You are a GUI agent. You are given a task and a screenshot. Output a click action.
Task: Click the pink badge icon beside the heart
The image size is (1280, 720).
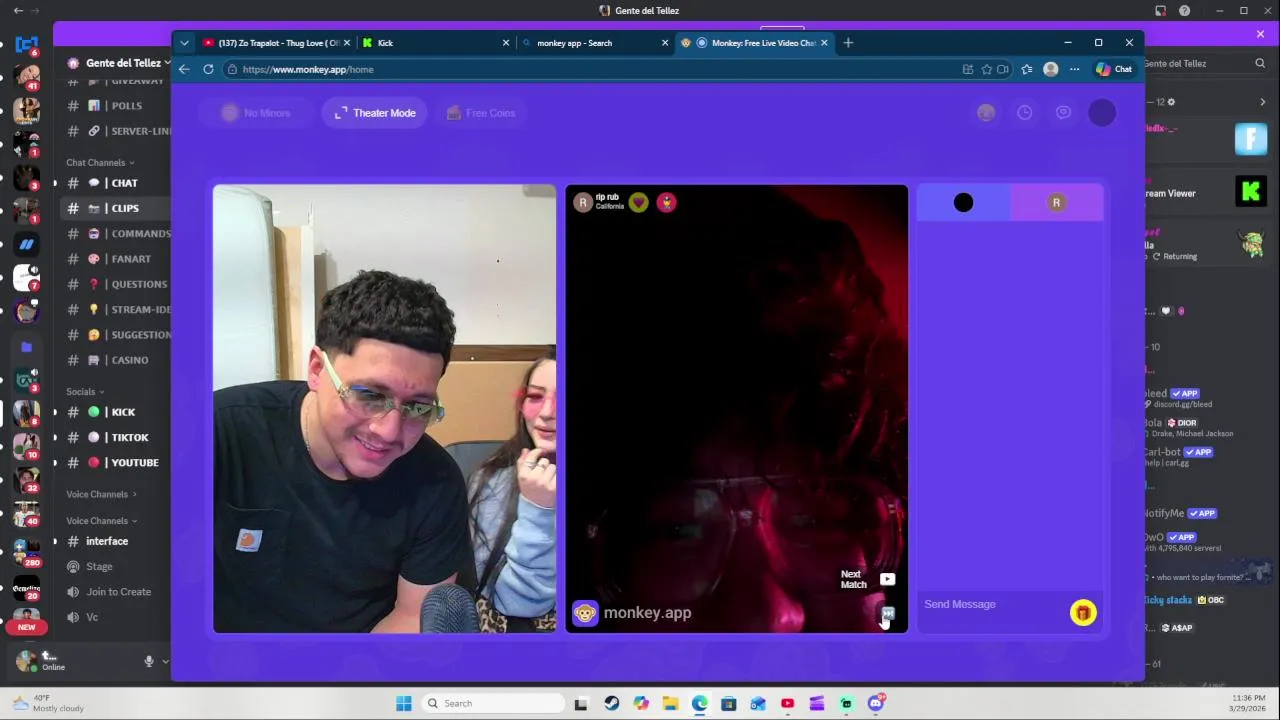coord(667,203)
